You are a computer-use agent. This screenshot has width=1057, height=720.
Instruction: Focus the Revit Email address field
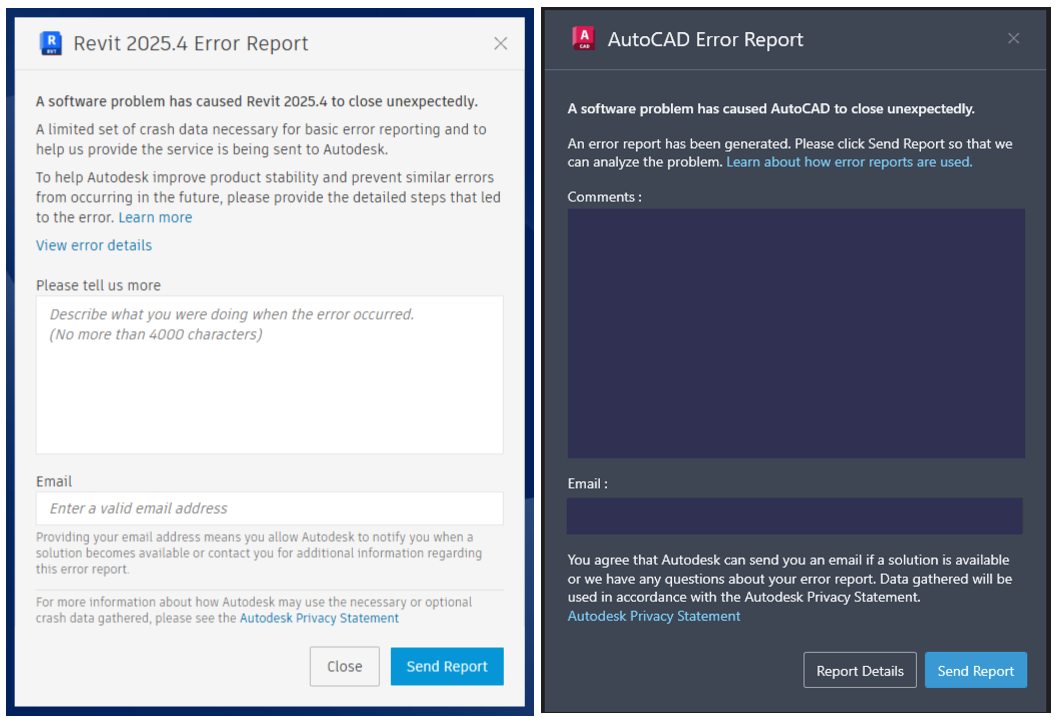click(270, 508)
